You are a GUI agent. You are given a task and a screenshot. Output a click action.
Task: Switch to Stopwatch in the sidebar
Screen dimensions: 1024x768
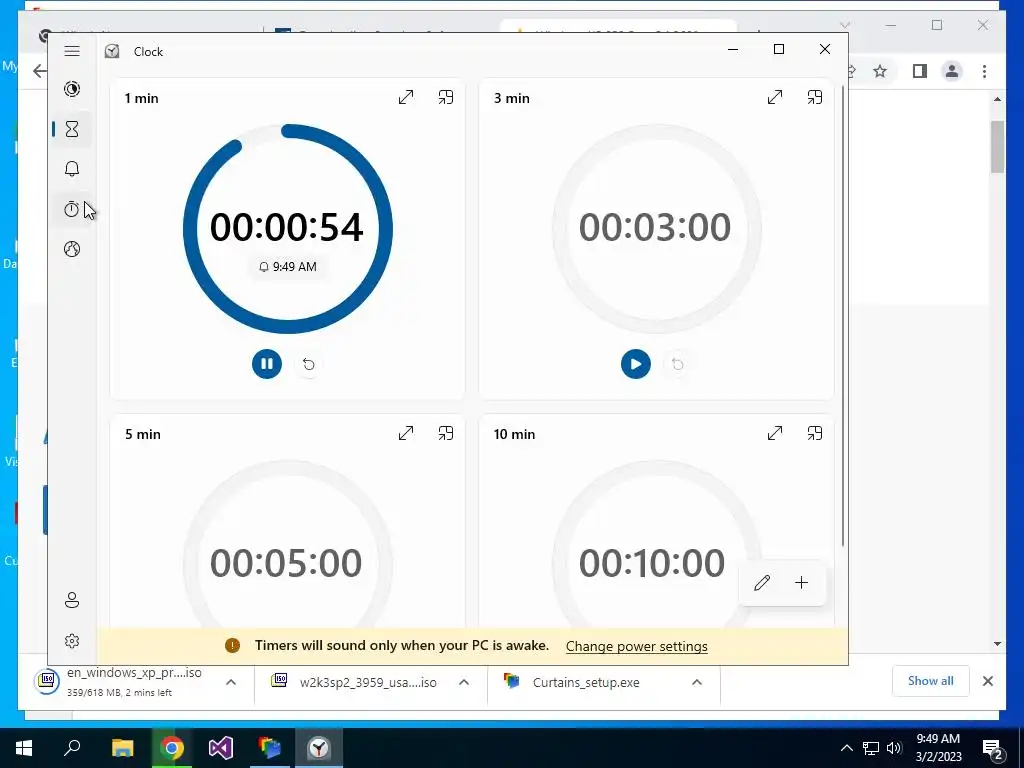(x=72, y=209)
